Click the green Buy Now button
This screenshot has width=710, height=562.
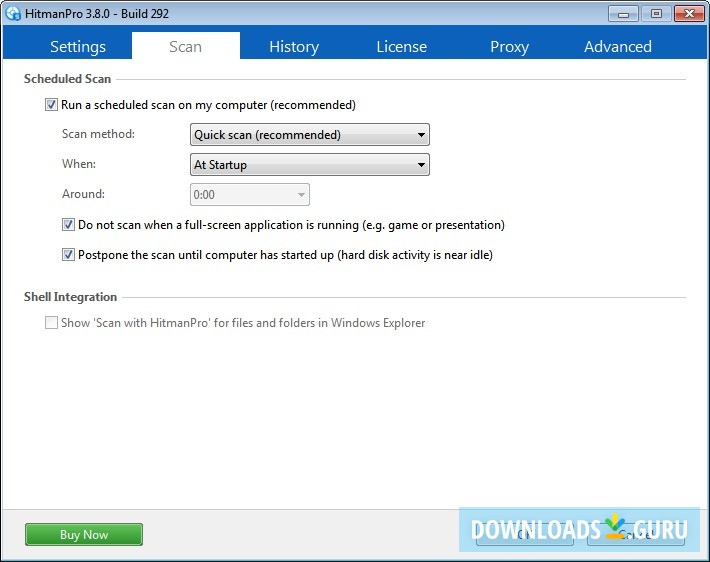coord(84,534)
